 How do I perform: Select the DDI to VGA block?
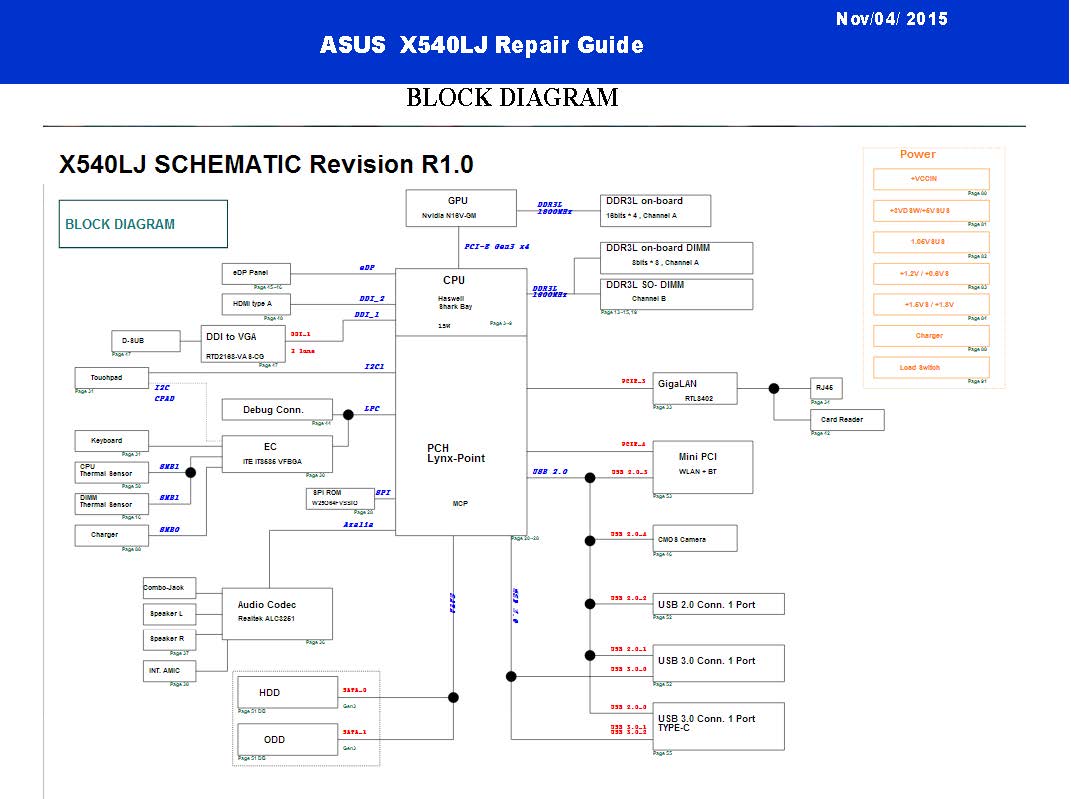(x=243, y=344)
